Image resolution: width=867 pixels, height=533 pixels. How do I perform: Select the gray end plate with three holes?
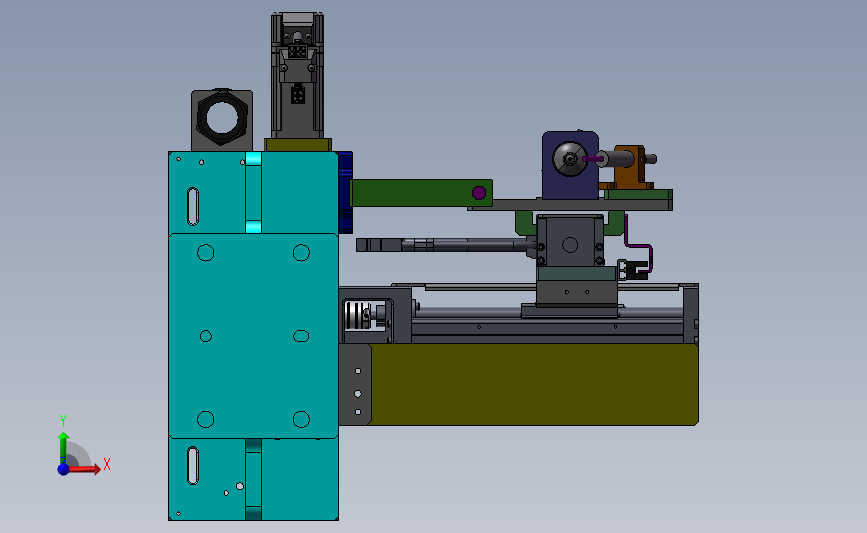tap(354, 384)
